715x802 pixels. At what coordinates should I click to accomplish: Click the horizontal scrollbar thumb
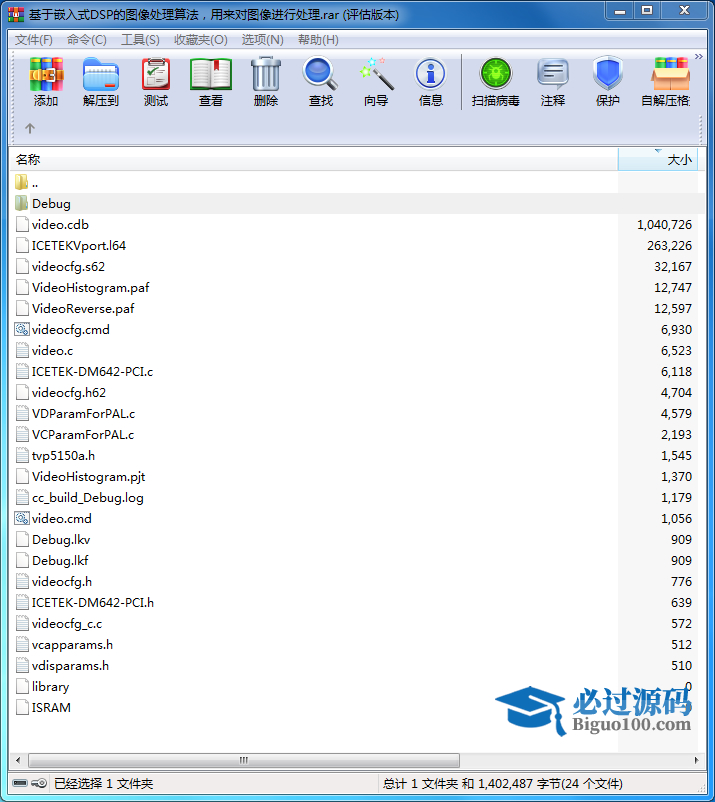pyautogui.click(x=244, y=760)
